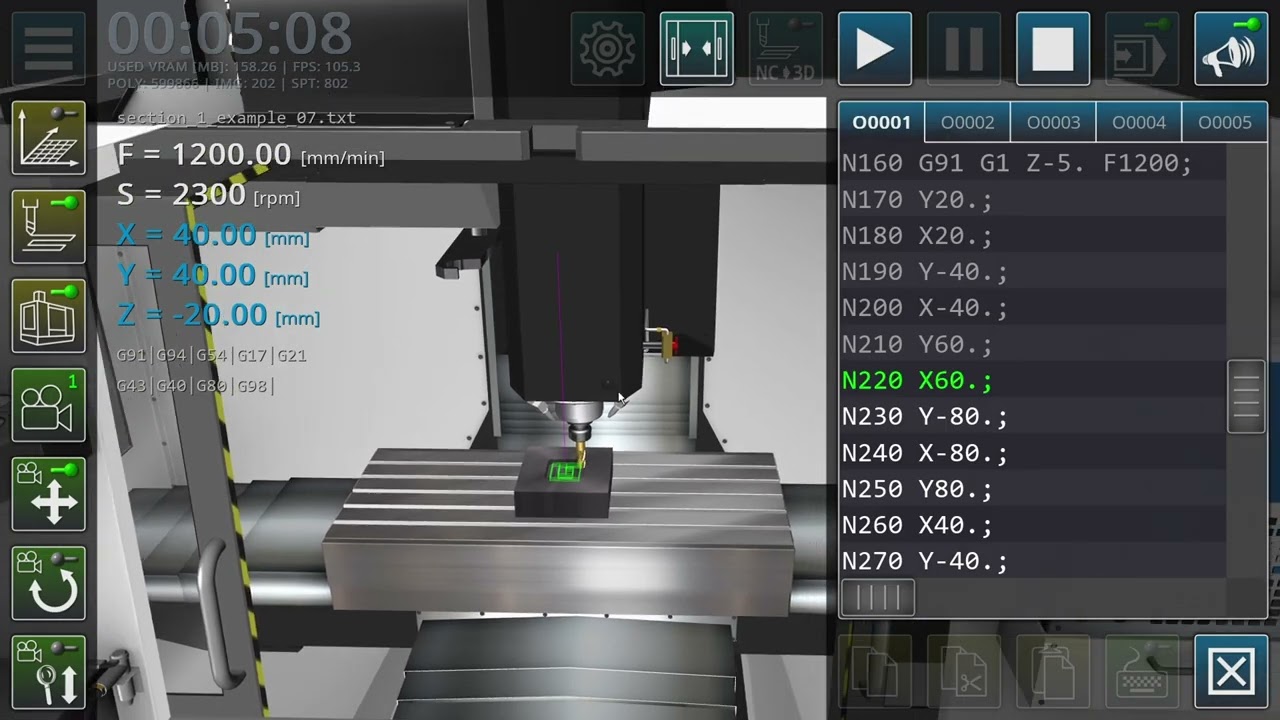Open the hamburger main menu
The height and width of the screenshot is (720, 1280).
coord(48,48)
